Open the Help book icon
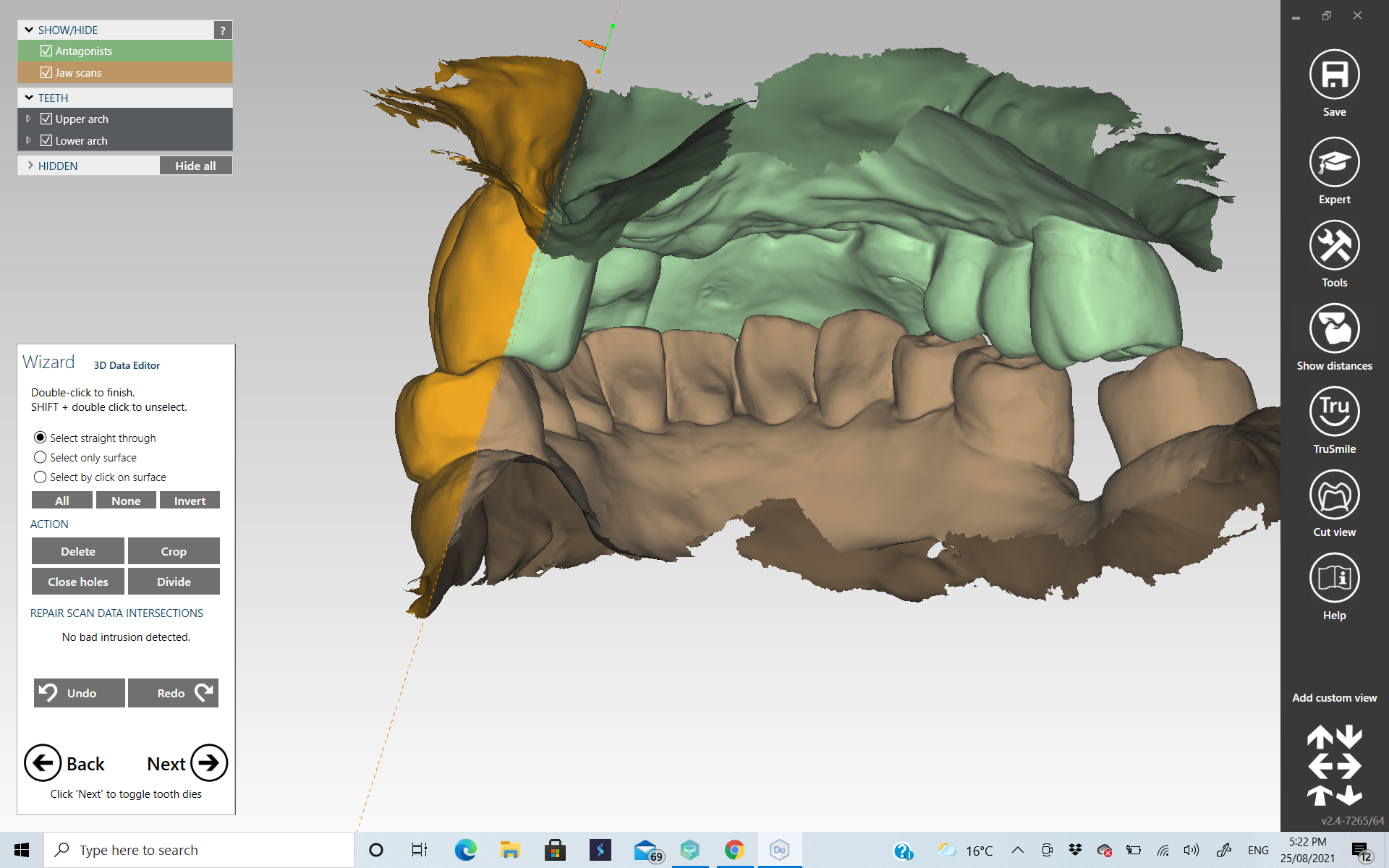The image size is (1389, 868). point(1334,578)
